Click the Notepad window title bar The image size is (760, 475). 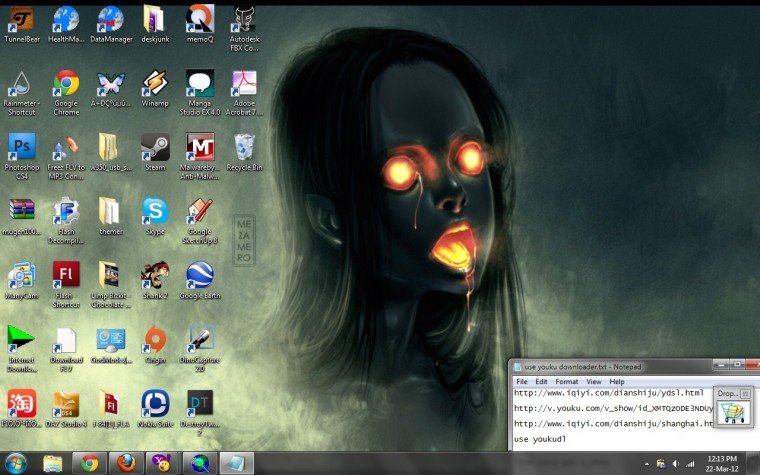(611, 366)
